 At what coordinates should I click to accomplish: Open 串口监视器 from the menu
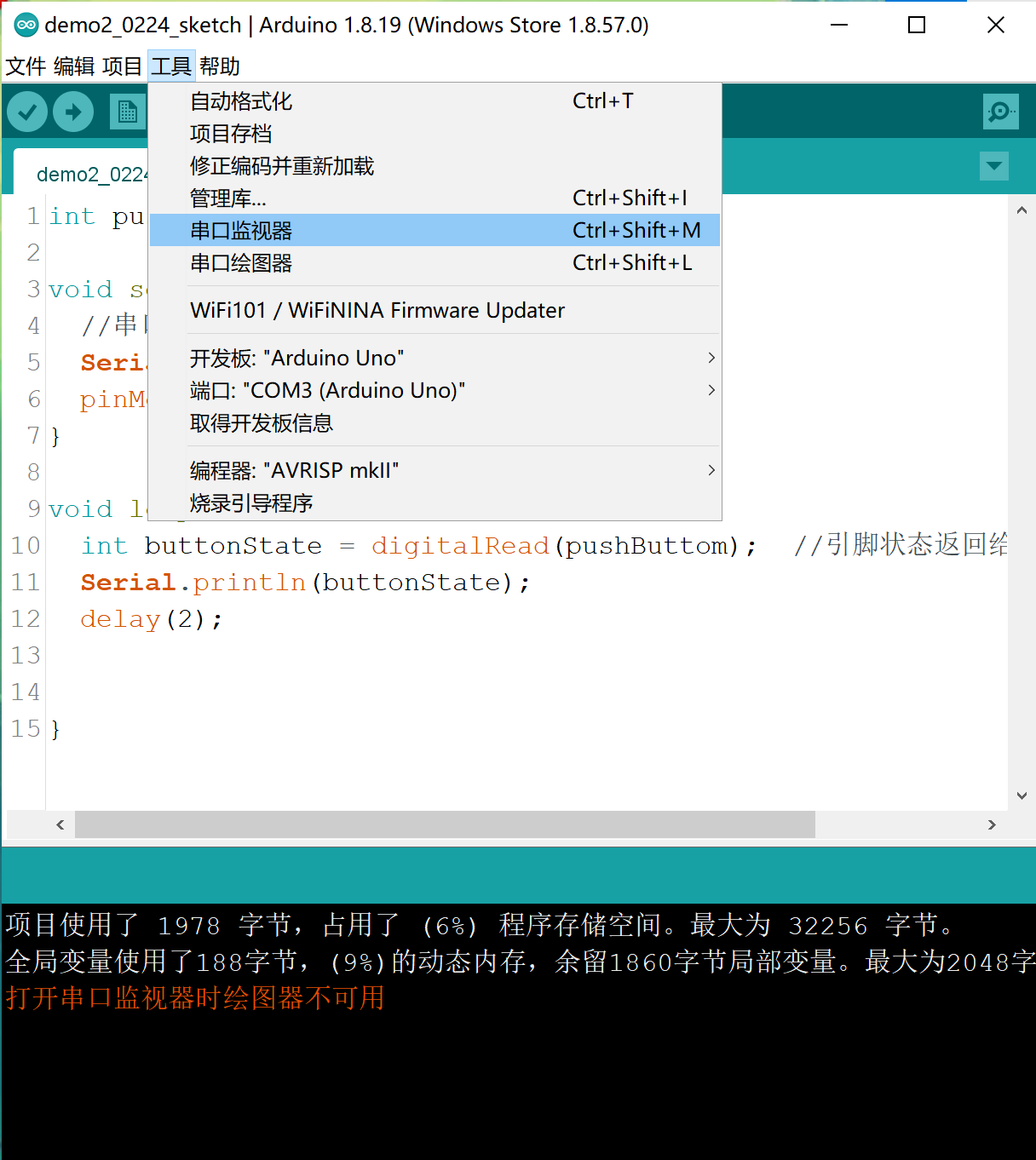click(435, 230)
